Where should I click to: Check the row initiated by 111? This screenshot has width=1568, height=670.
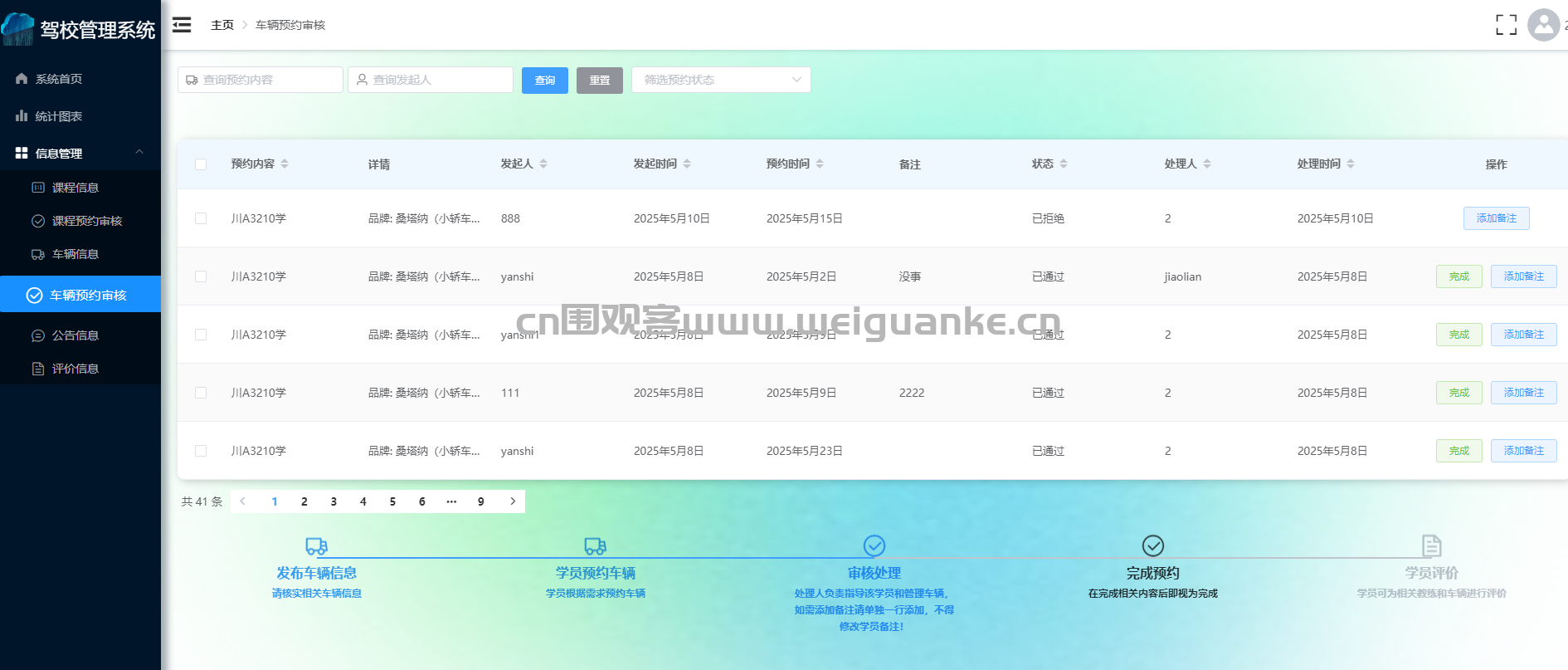point(201,393)
